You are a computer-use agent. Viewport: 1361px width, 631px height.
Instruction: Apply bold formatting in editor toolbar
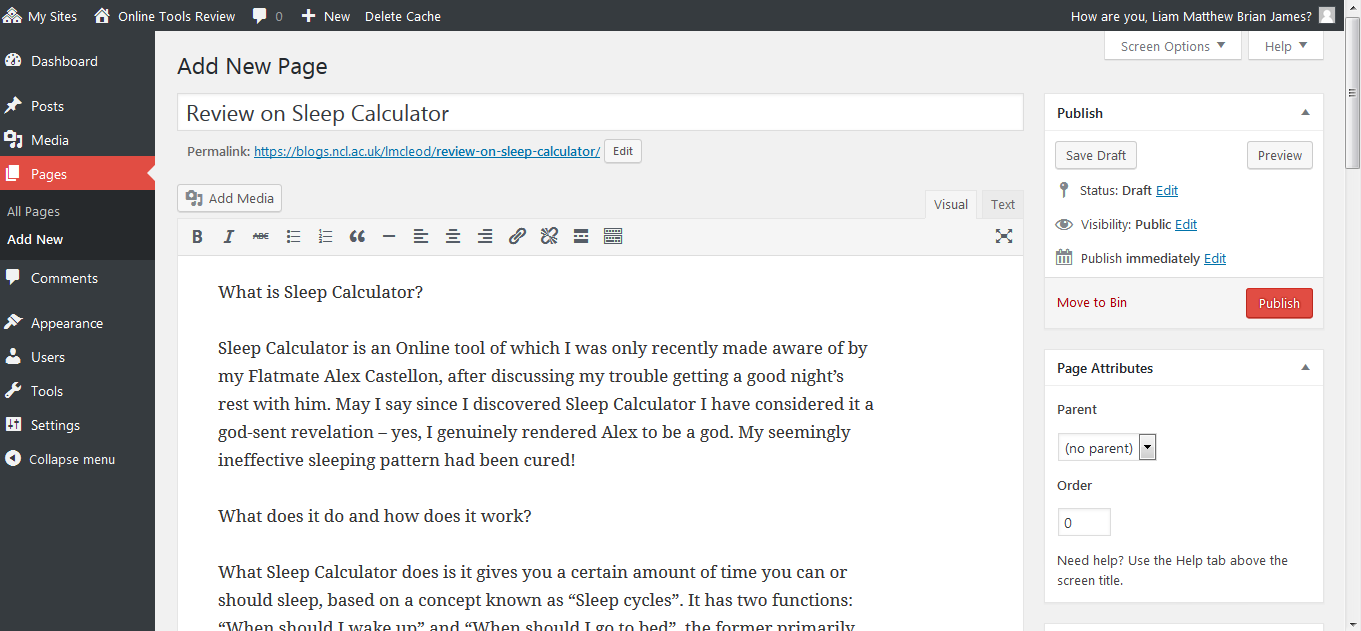point(197,236)
